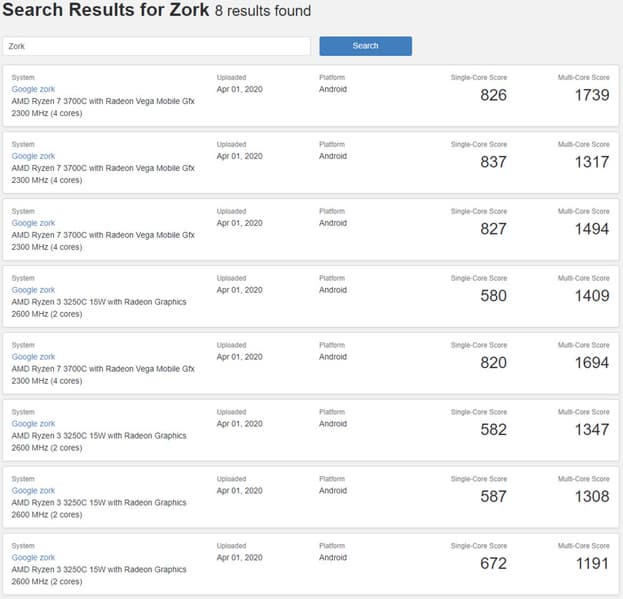Click the 1308 multi-core score figure
Image resolution: width=623 pixels, height=599 pixels.
[x=591, y=497]
